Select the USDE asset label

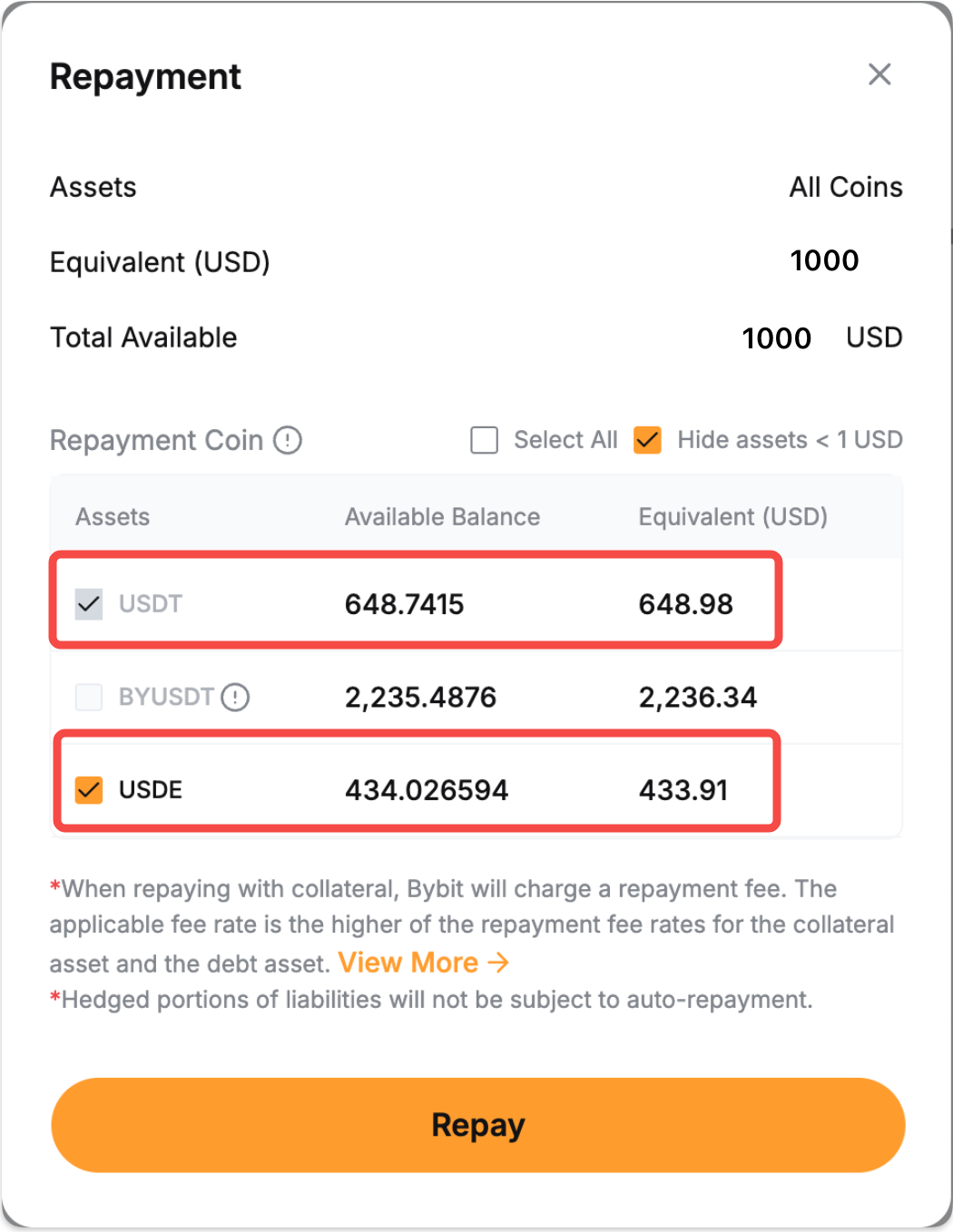click(x=151, y=790)
